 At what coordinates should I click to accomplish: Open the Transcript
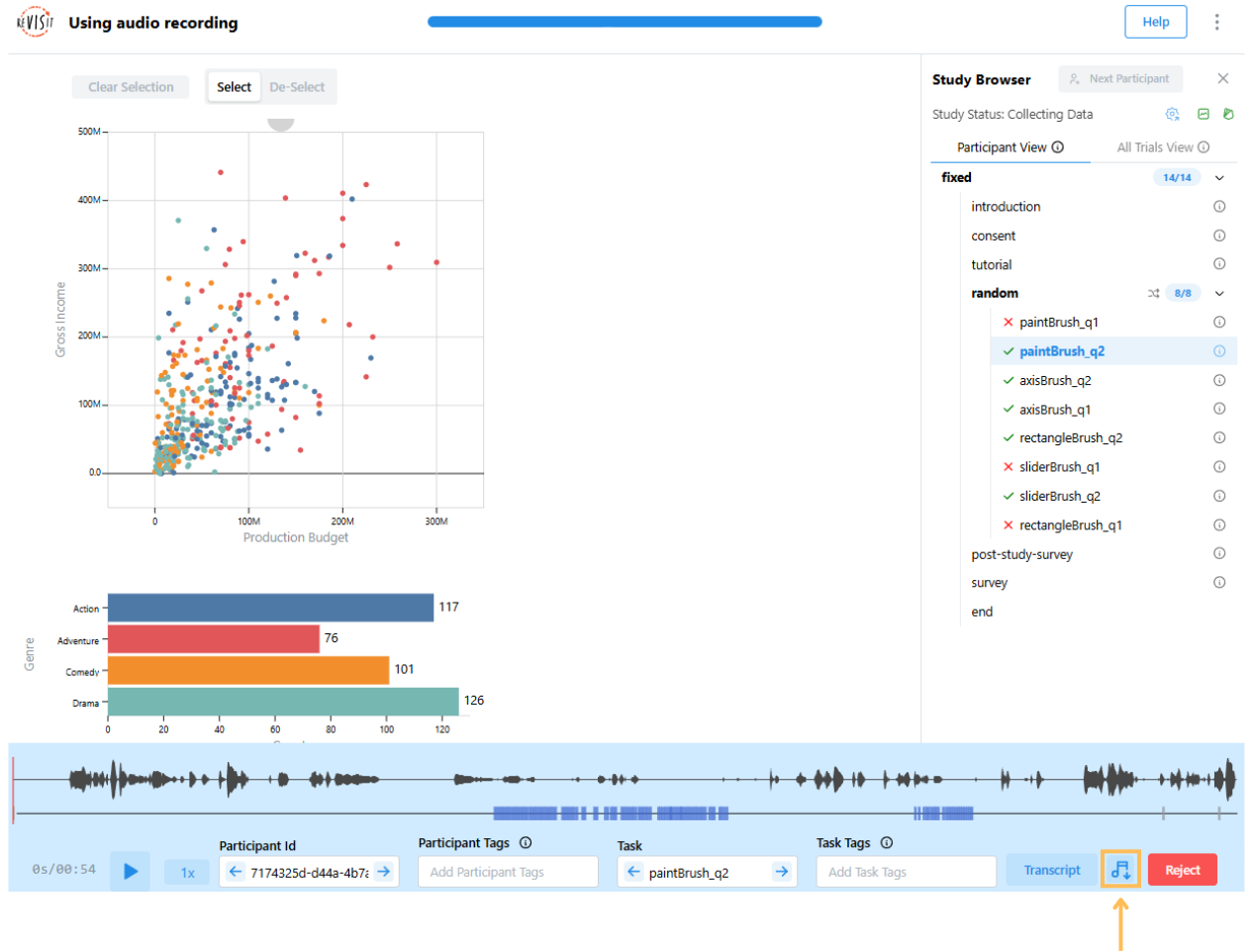pyautogui.click(x=1051, y=870)
